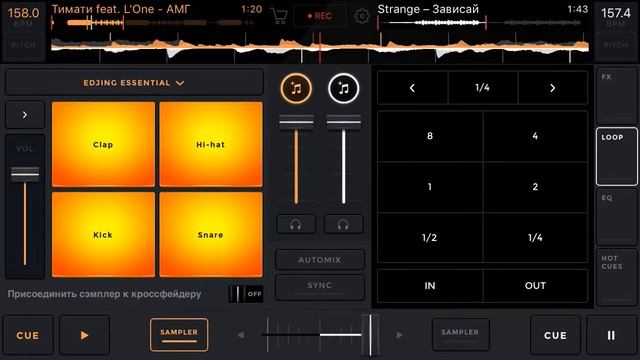Go to the previous loop size with the left chevron
The height and width of the screenshot is (360, 640).
(412, 88)
